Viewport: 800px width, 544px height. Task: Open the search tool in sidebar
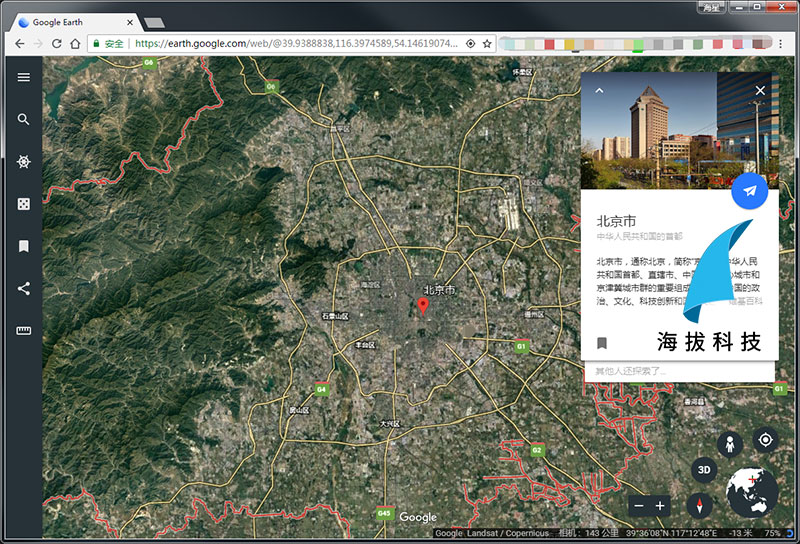coord(23,119)
